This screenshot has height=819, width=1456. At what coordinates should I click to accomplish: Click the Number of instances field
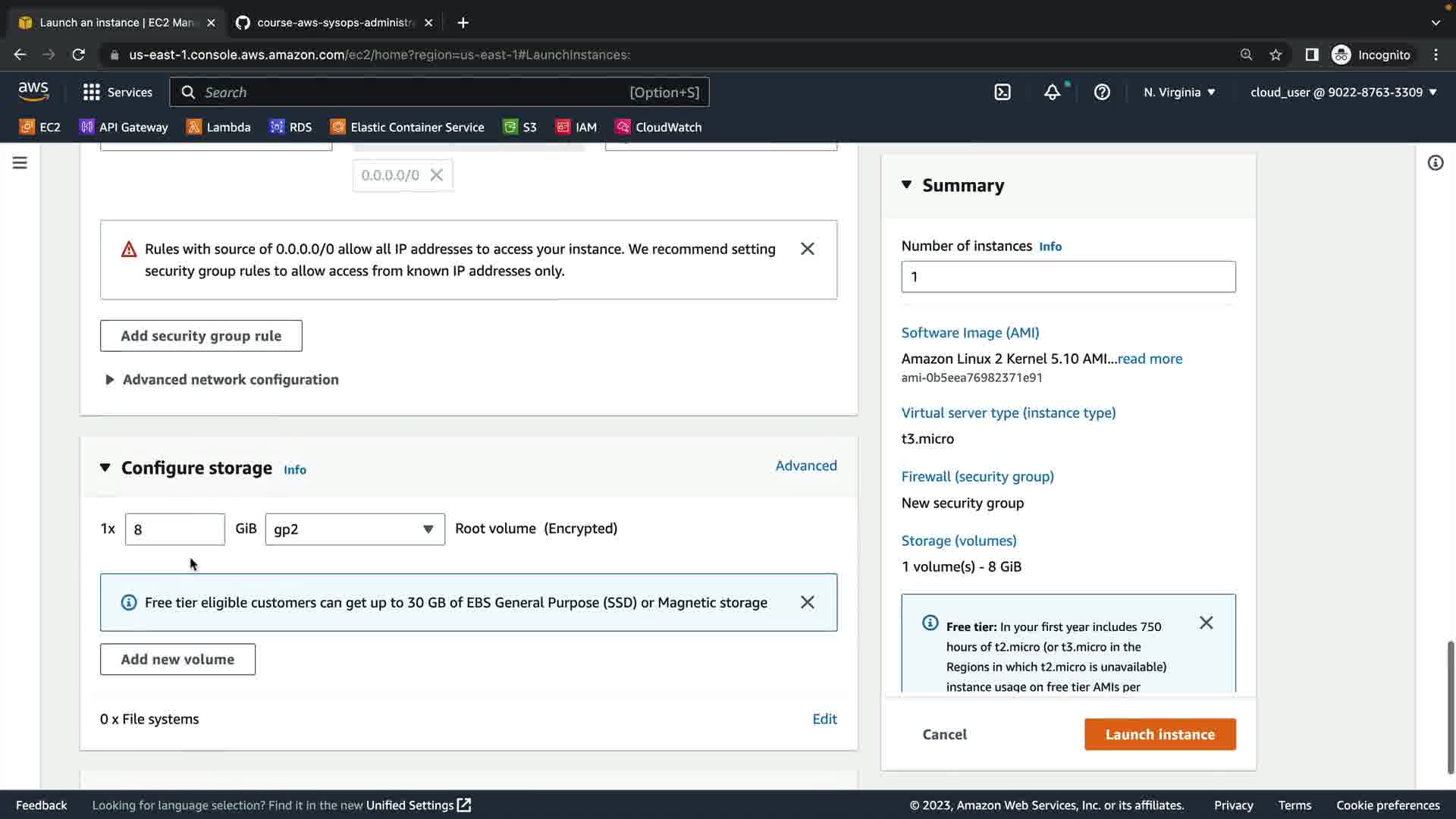(1068, 277)
